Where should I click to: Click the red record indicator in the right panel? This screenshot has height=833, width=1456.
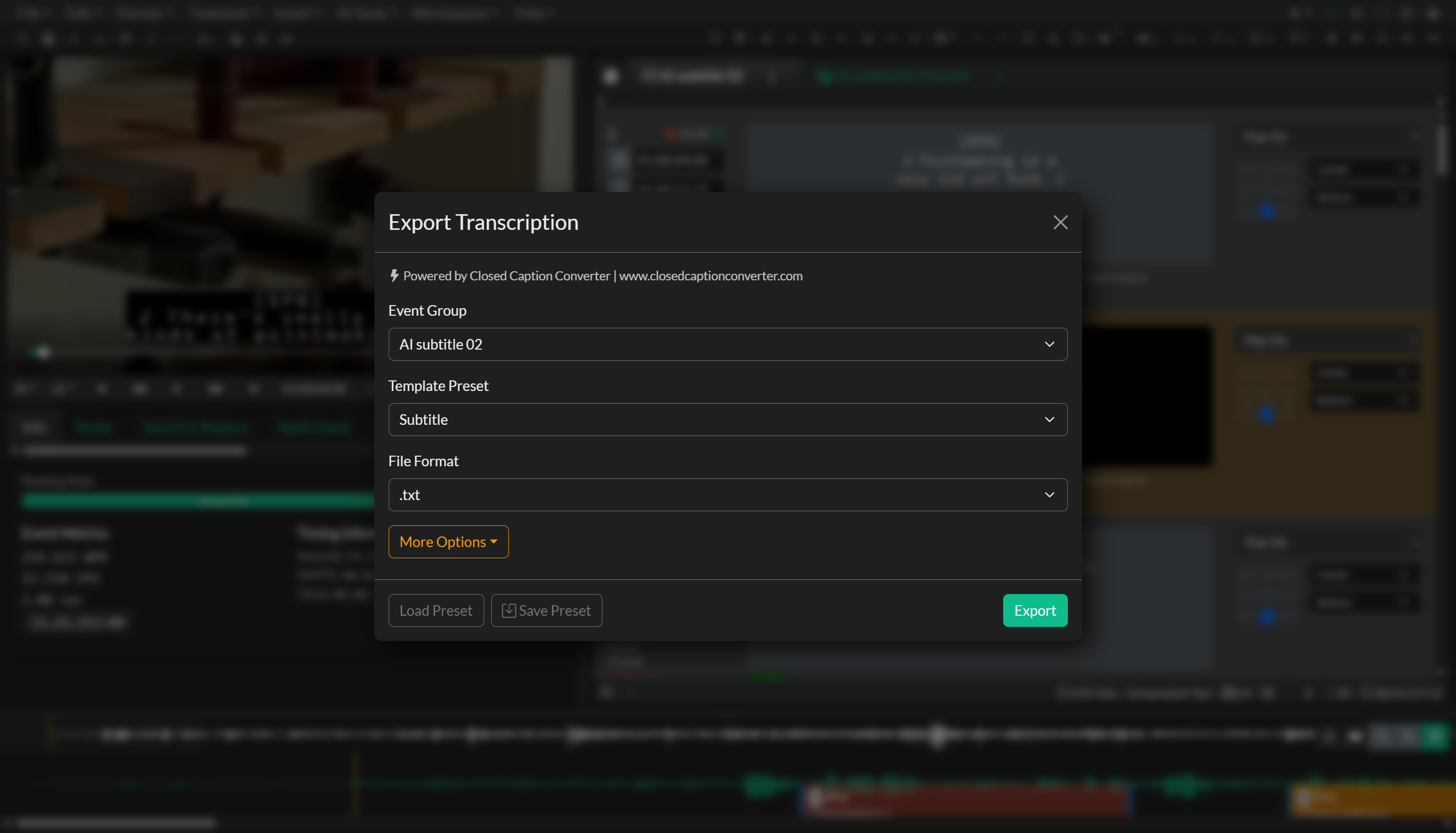(671, 133)
